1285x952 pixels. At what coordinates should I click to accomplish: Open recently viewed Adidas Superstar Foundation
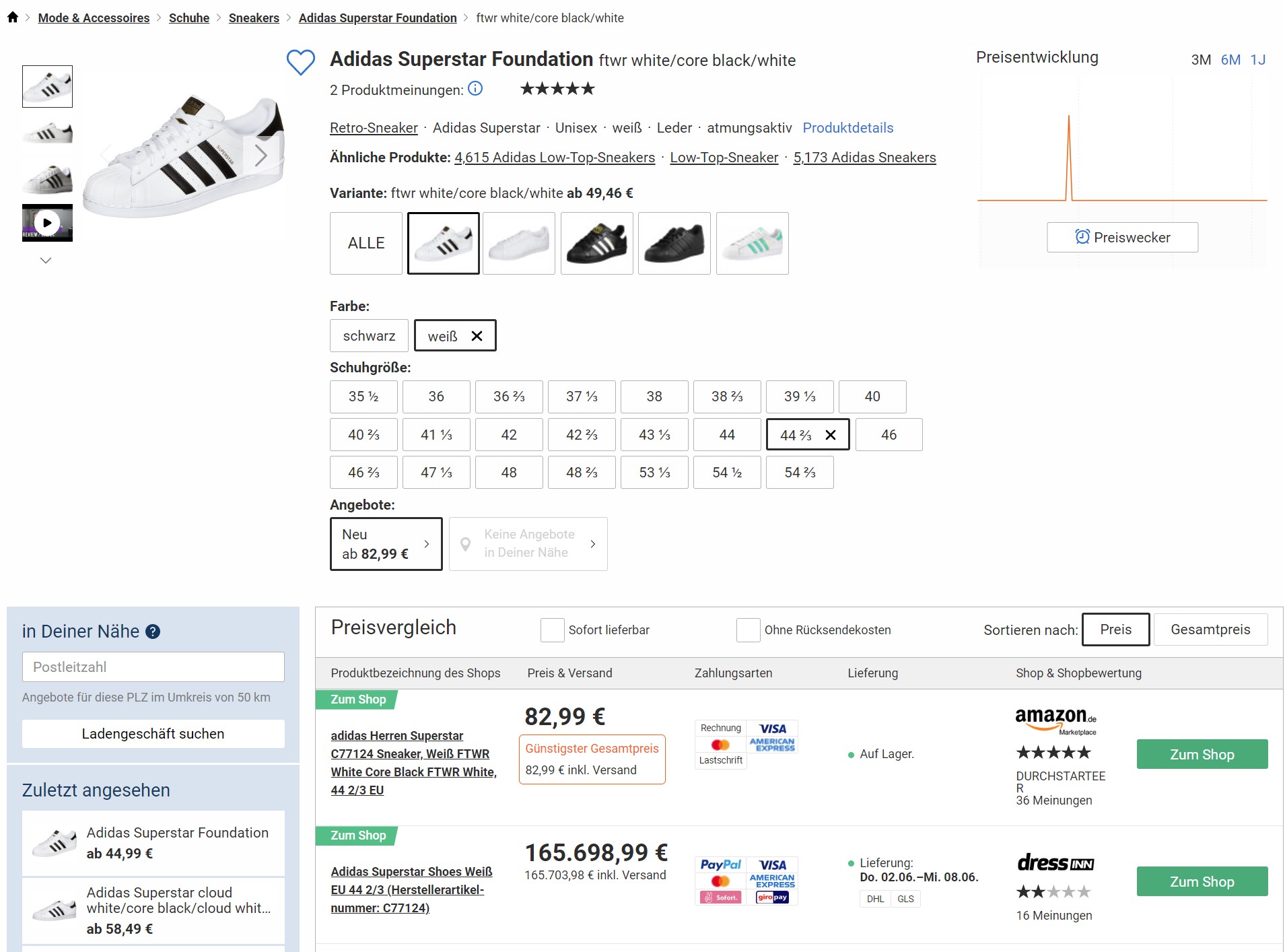pos(153,843)
